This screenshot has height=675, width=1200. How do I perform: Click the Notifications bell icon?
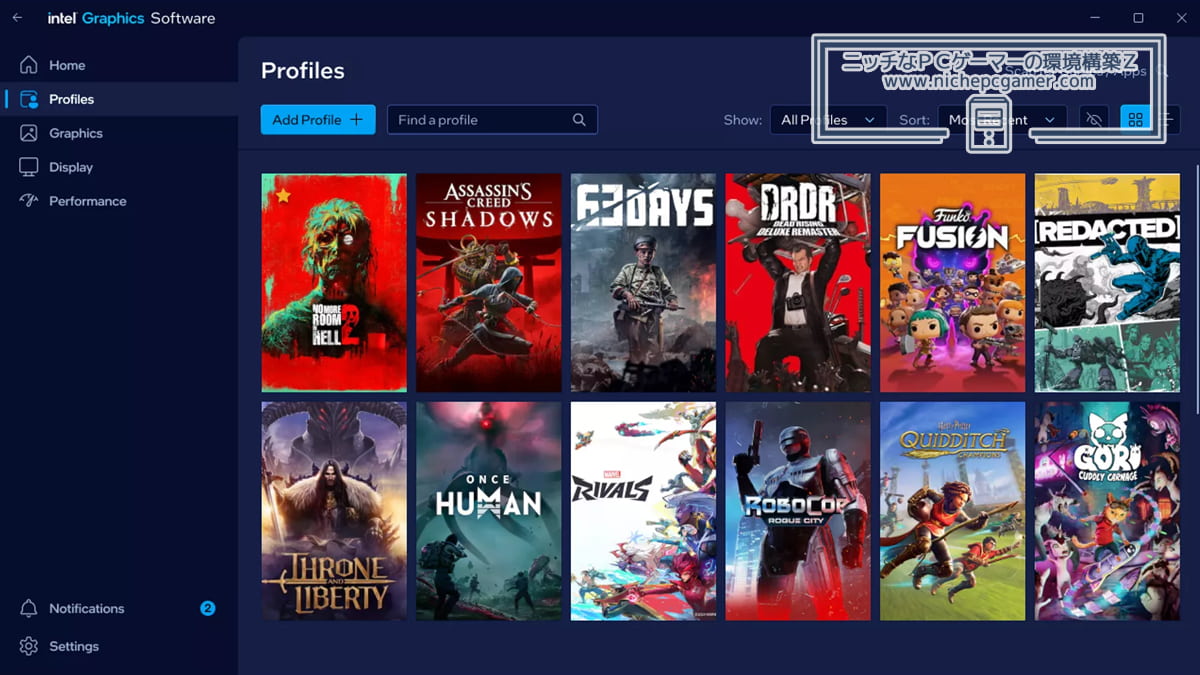[x=29, y=608]
